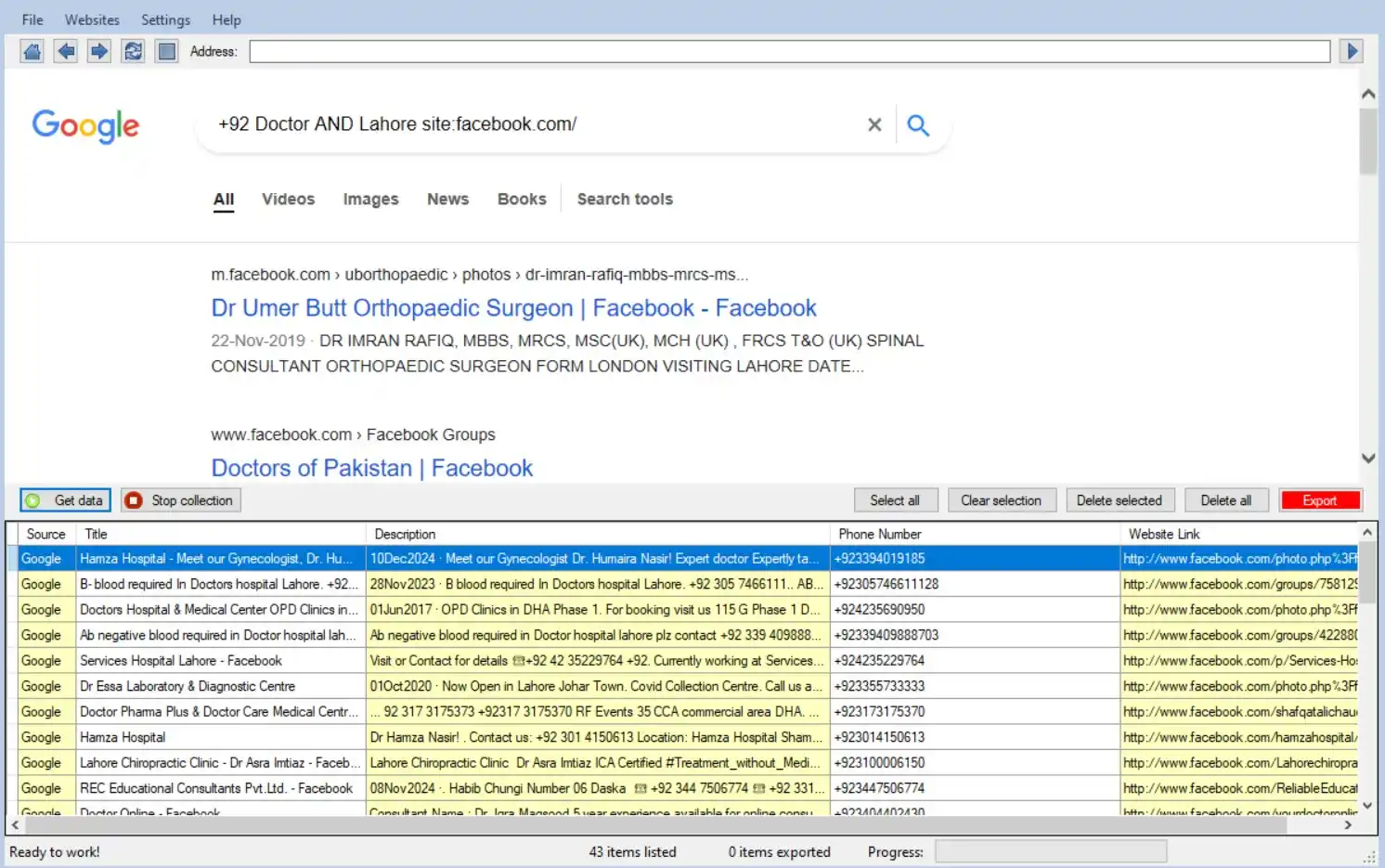Viewport: 1385px width, 868px height.
Task: Click the Progress bar in status bar
Action: pos(1051,851)
